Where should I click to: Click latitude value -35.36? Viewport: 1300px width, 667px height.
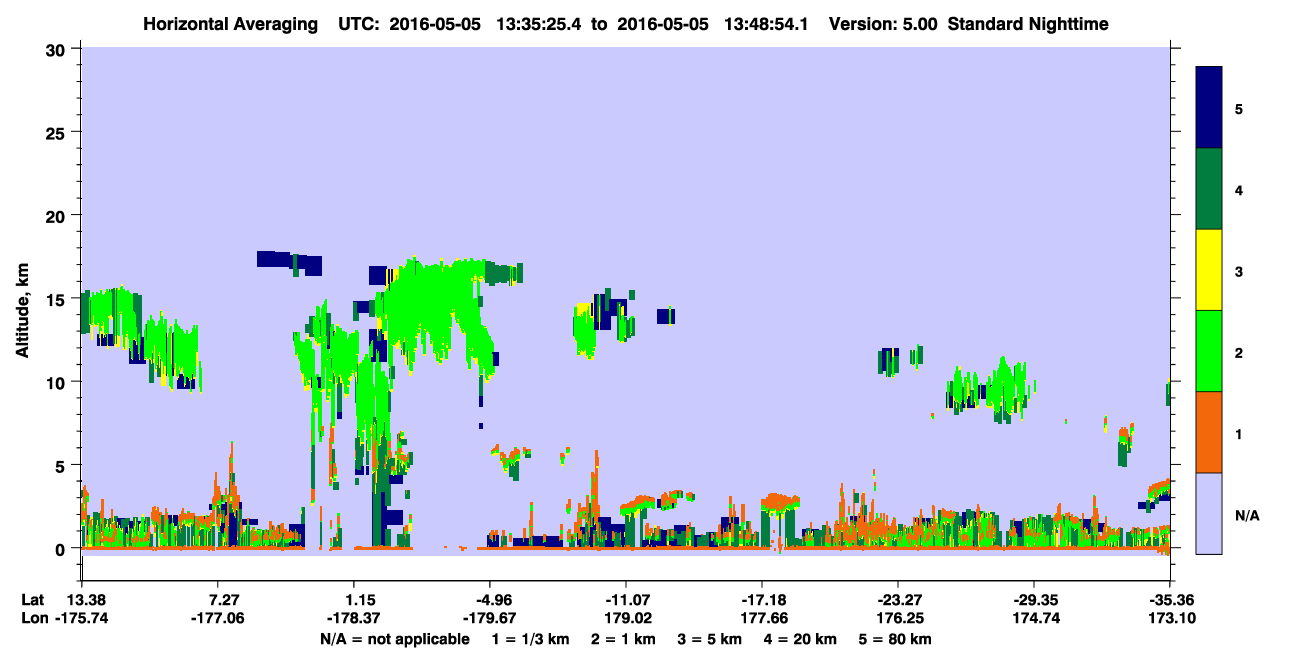[1170, 600]
